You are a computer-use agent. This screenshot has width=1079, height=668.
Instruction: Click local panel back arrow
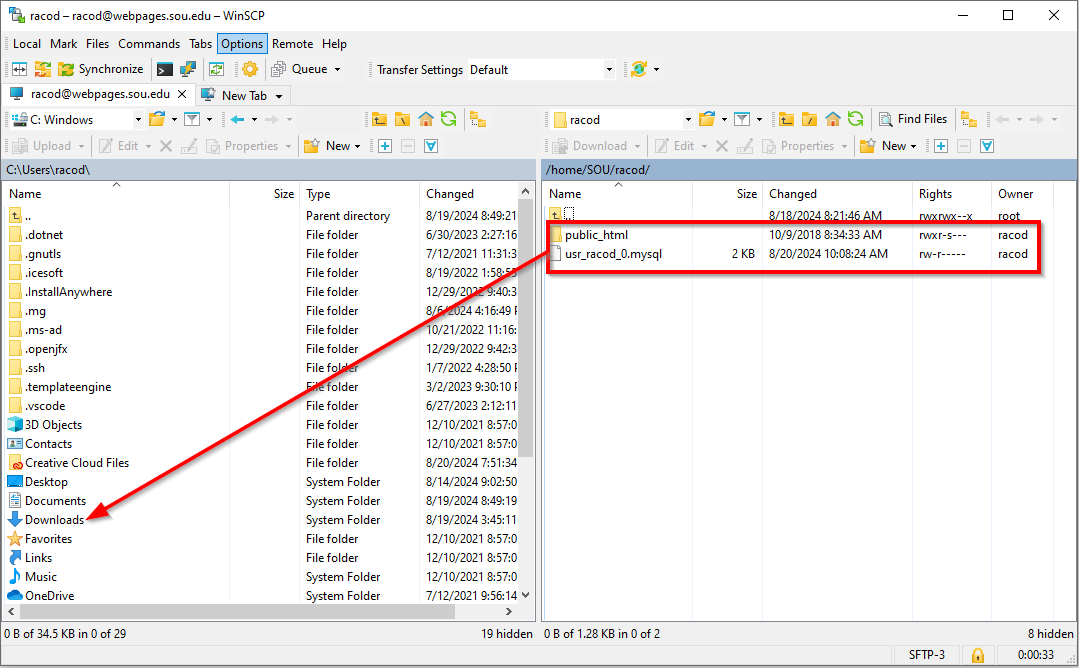coord(237,120)
